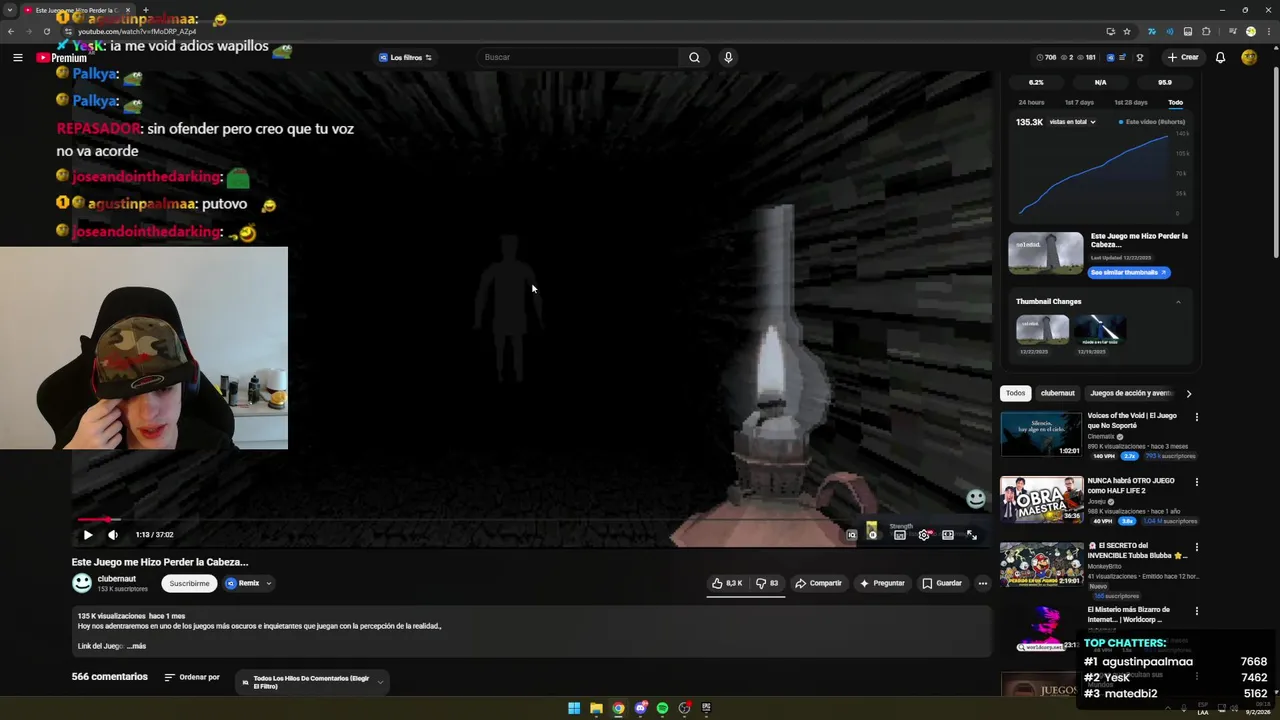Click the Preguntar button

pos(882,583)
